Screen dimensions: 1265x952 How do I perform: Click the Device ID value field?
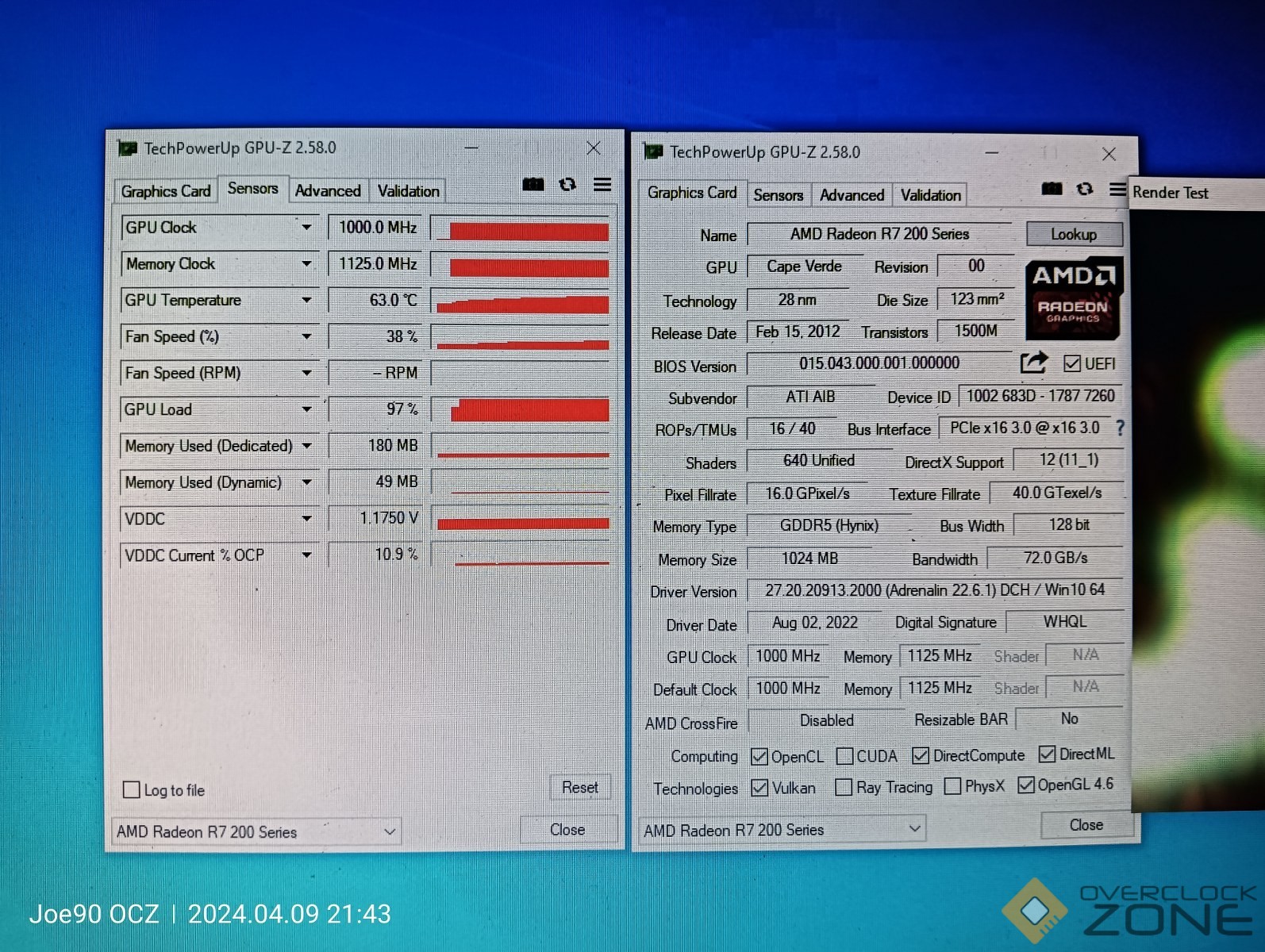click(x=1040, y=396)
